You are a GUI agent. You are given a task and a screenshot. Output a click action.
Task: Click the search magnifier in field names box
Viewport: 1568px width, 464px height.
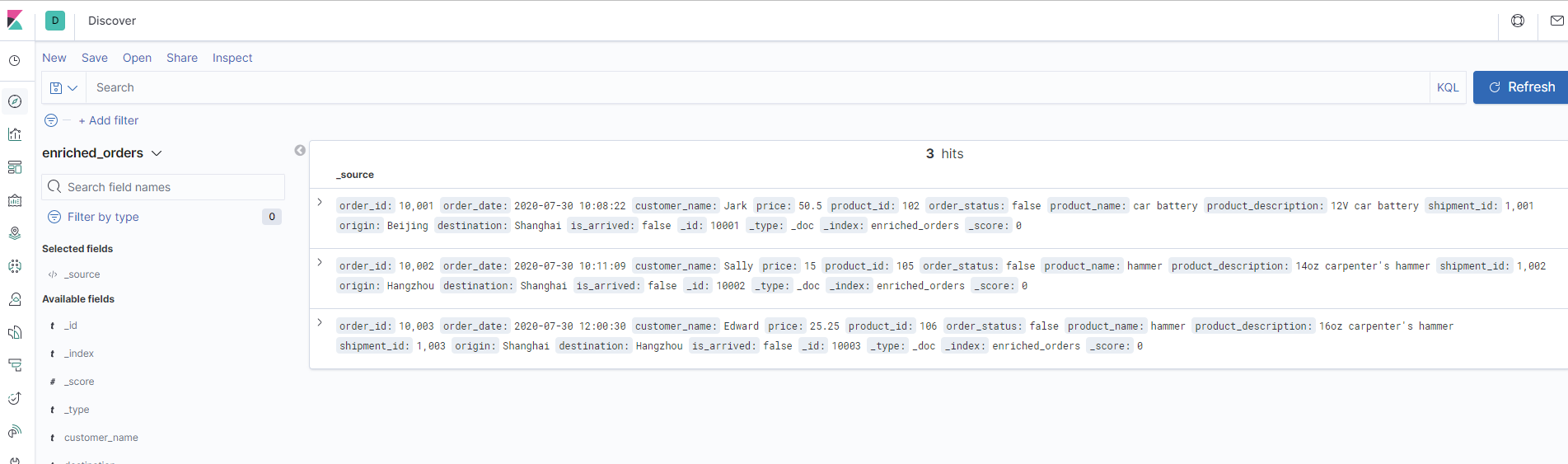(54, 187)
